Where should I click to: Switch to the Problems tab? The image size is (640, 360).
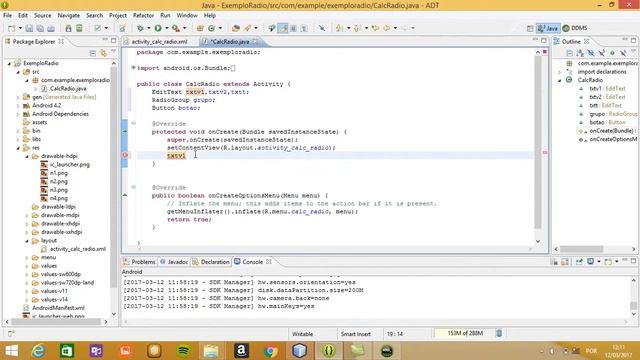pos(139,262)
